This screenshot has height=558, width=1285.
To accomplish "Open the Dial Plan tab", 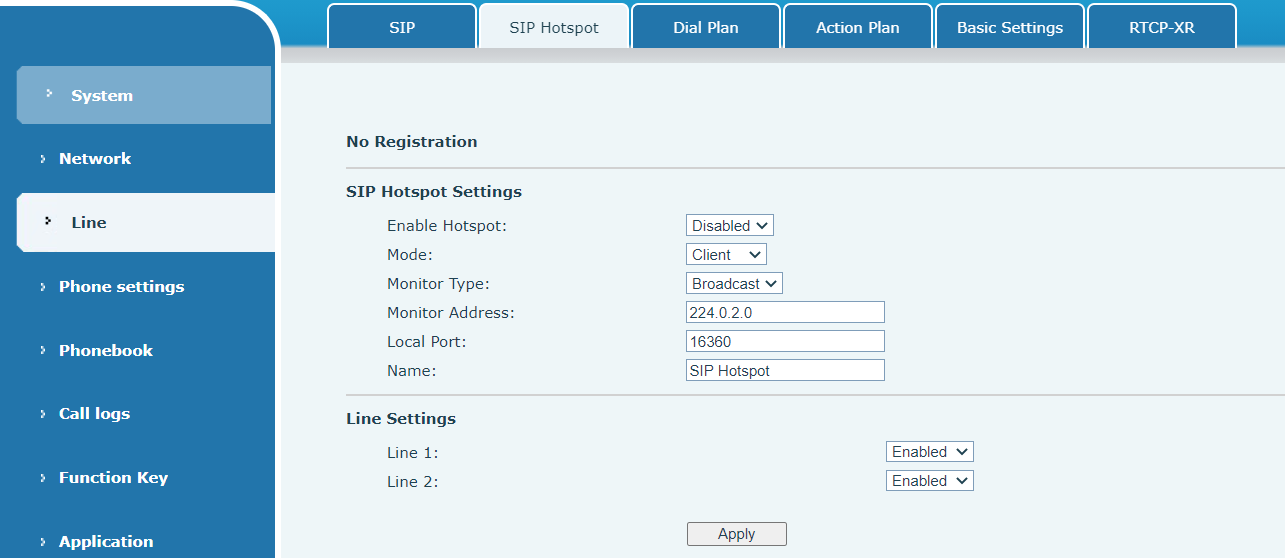I will click(x=706, y=27).
